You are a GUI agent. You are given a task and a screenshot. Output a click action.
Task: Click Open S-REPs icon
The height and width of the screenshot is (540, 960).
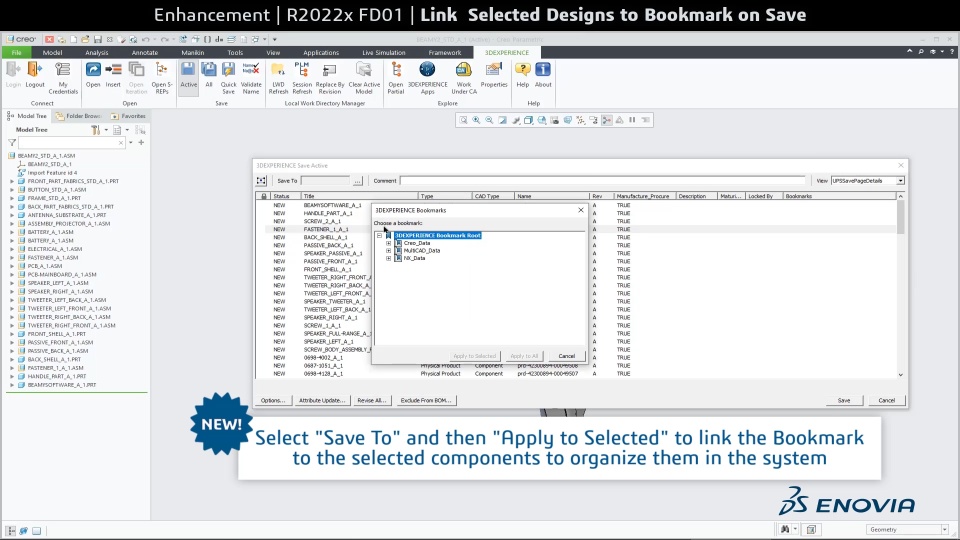(162, 78)
